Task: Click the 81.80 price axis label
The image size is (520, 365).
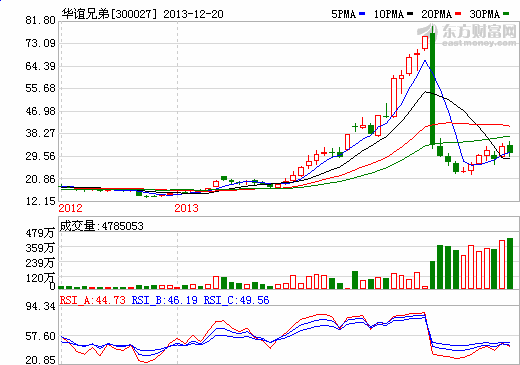Action: pos(40,21)
